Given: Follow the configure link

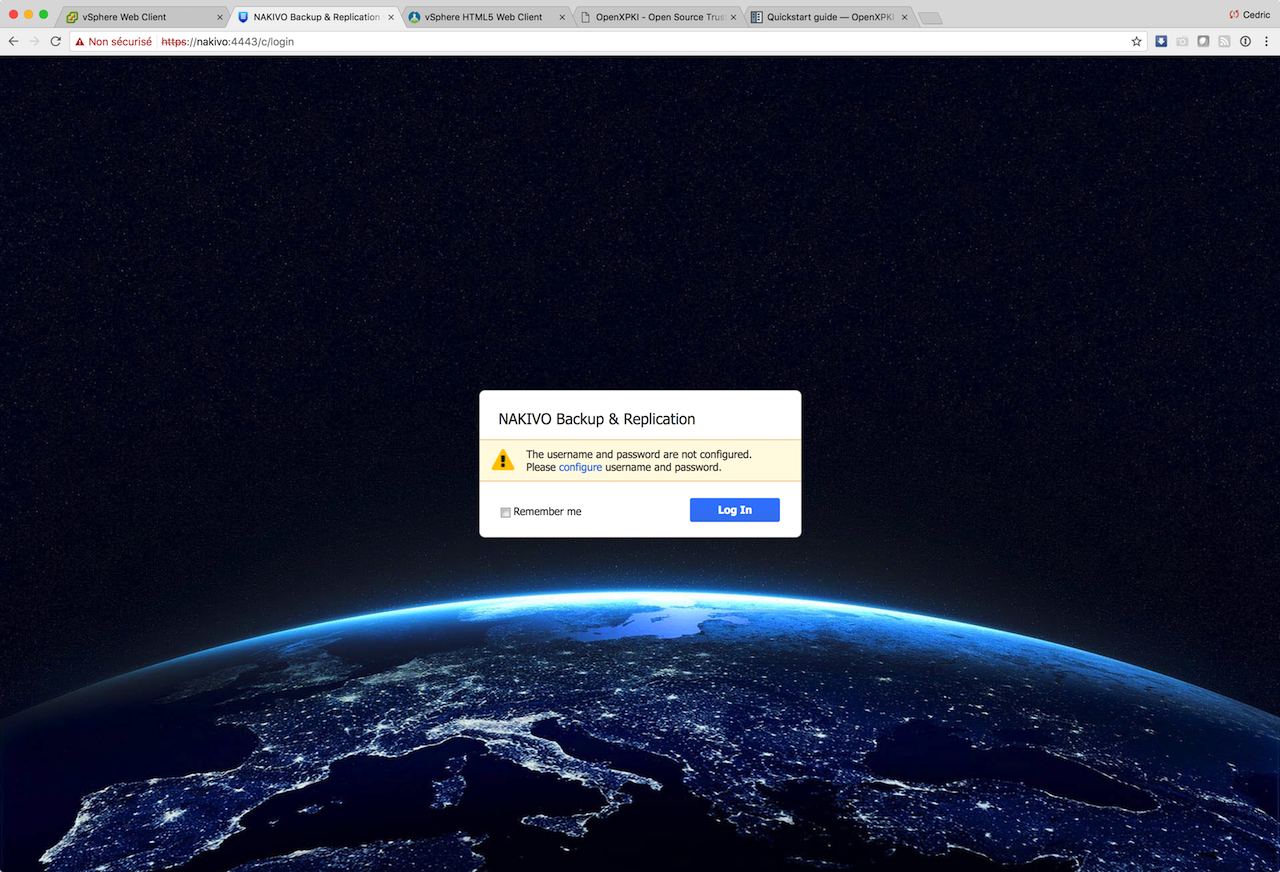Looking at the screenshot, I should coord(580,467).
